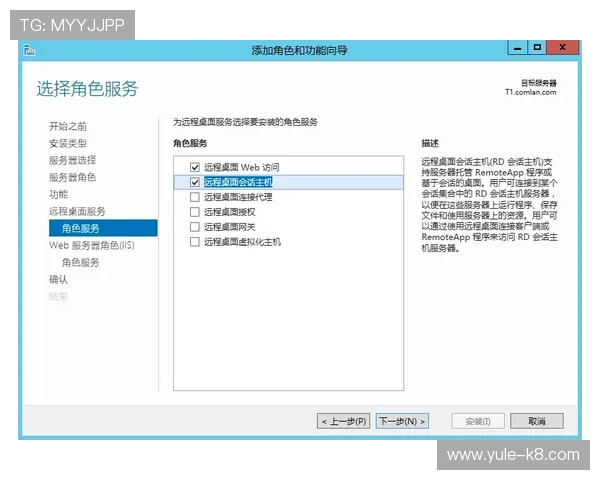The height and width of the screenshot is (480, 600).
Task: Enable the 远程桌面虚拟化主机 checkbox
Action: [x=195, y=242]
